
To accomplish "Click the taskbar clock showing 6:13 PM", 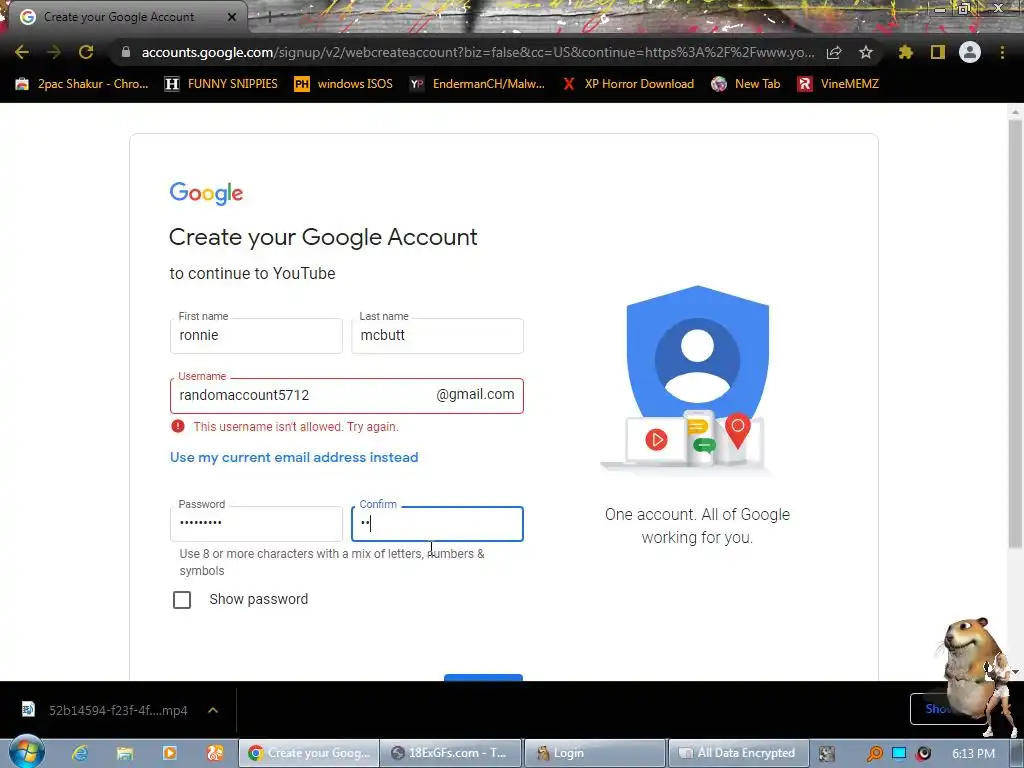I will click(x=973, y=753).
